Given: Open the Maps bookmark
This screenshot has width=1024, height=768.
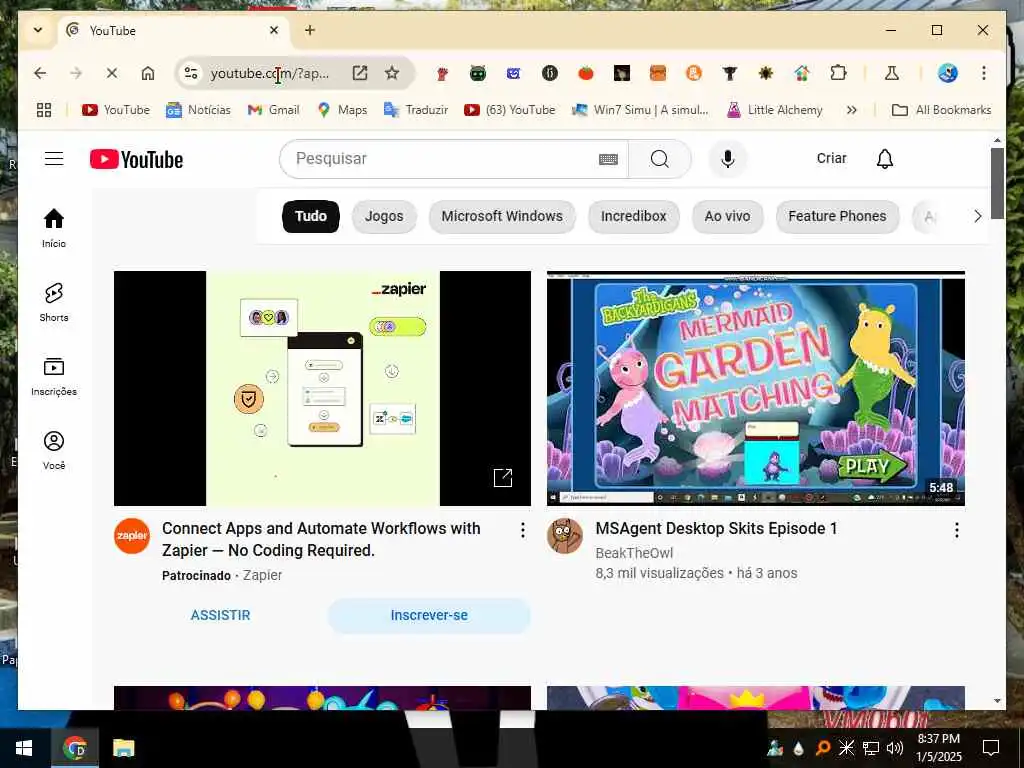Looking at the screenshot, I should pyautogui.click(x=342, y=110).
